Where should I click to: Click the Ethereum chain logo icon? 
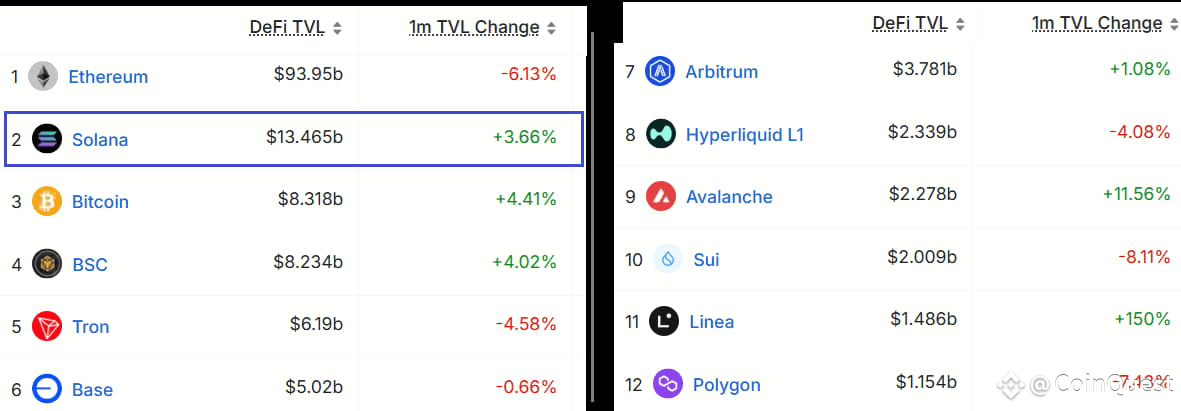[43, 76]
